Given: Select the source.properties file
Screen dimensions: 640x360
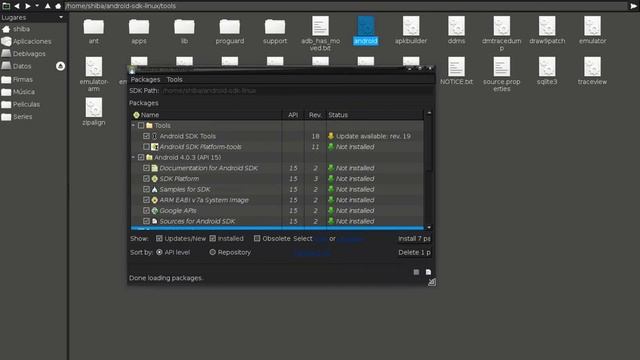Looking at the screenshot, I should (x=502, y=74).
